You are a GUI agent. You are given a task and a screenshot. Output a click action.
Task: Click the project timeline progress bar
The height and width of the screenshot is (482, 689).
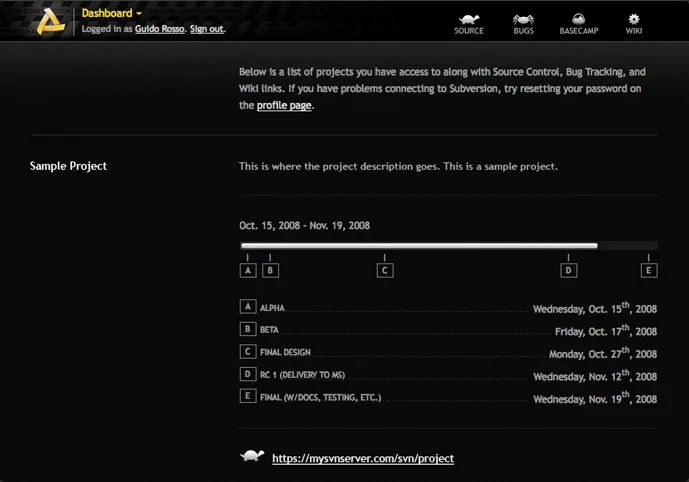pos(449,246)
